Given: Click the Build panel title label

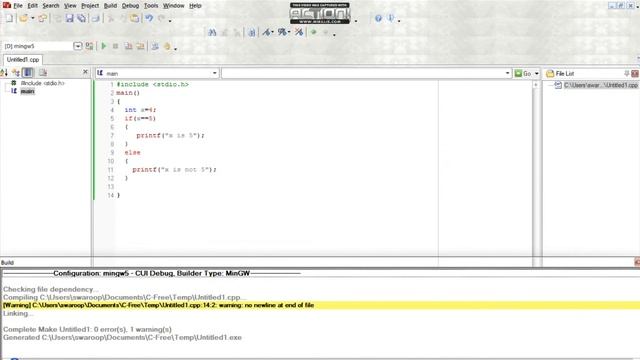Looking at the screenshot, I should [7, 262].
